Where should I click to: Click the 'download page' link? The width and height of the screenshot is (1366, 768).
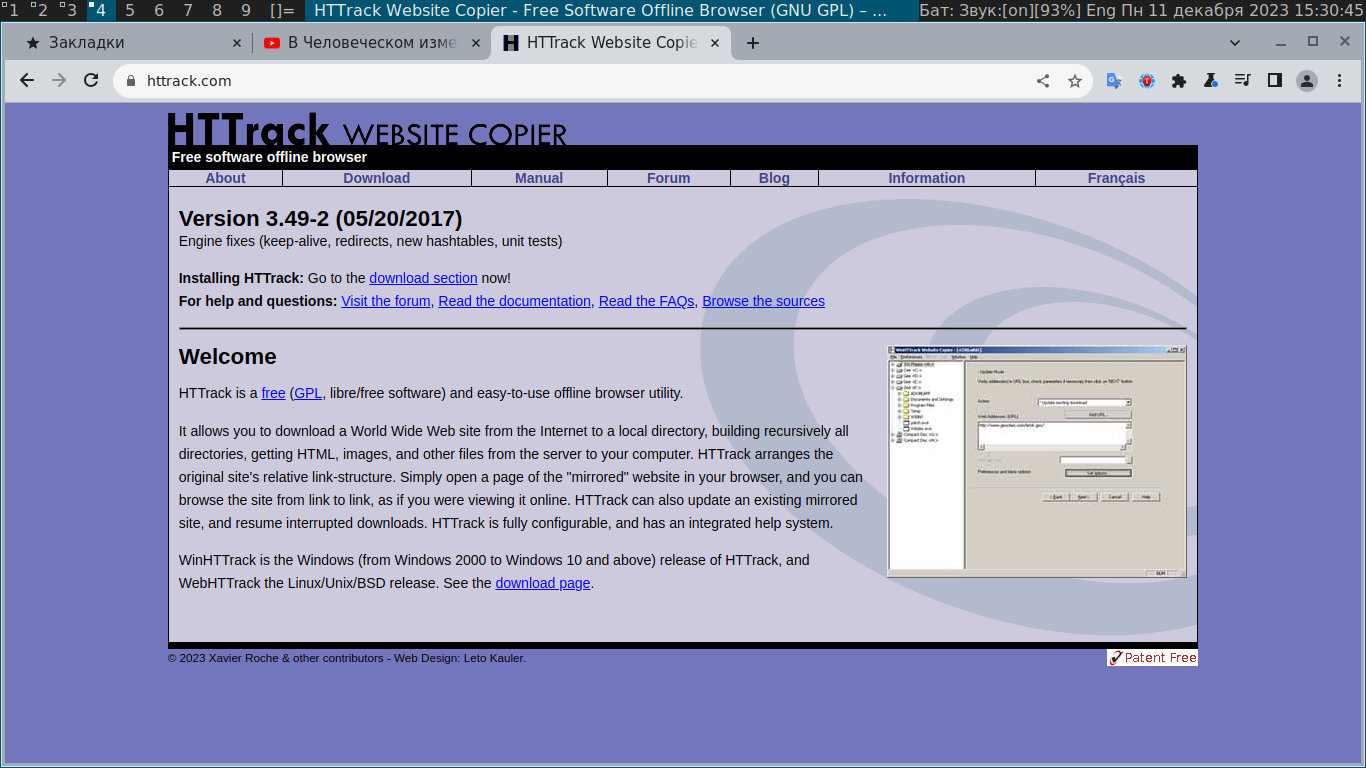pyautogui.click(x=543, y=583)
